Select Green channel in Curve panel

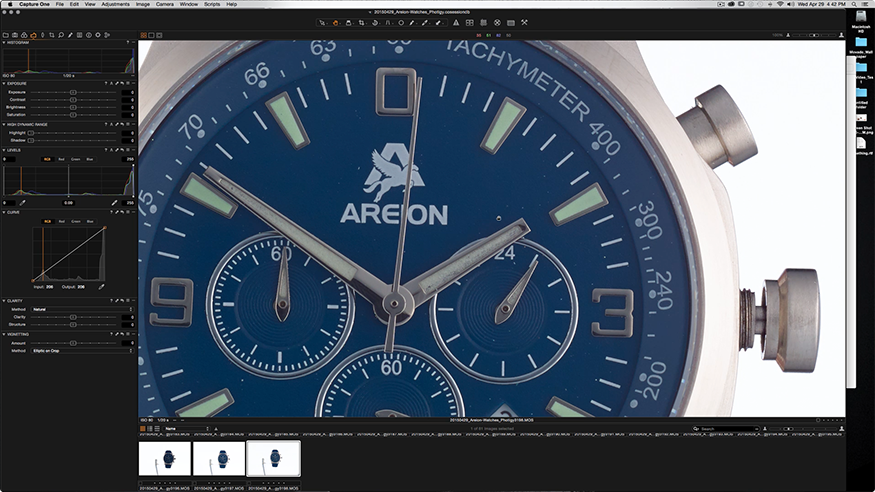pyautogui.click(x=75, y=221)
